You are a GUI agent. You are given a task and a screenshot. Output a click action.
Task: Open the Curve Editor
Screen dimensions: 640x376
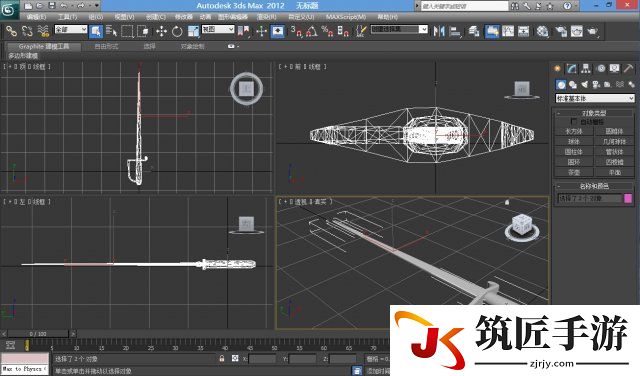[508, 31]
